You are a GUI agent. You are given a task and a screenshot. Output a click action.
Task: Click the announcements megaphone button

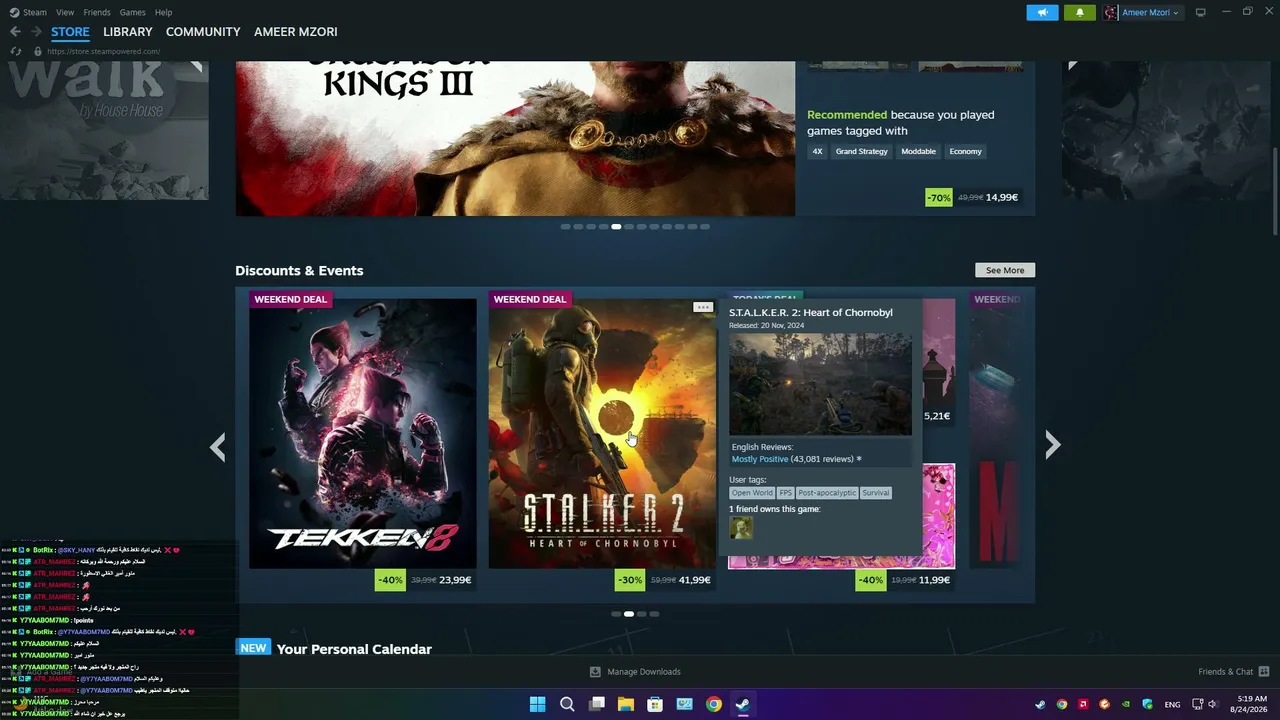click(x=1042, y=12)
